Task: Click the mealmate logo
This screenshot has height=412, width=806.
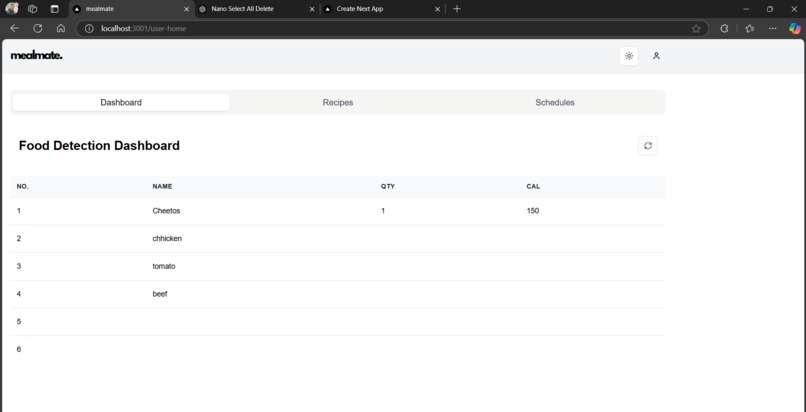Action: tap(36, 55)
